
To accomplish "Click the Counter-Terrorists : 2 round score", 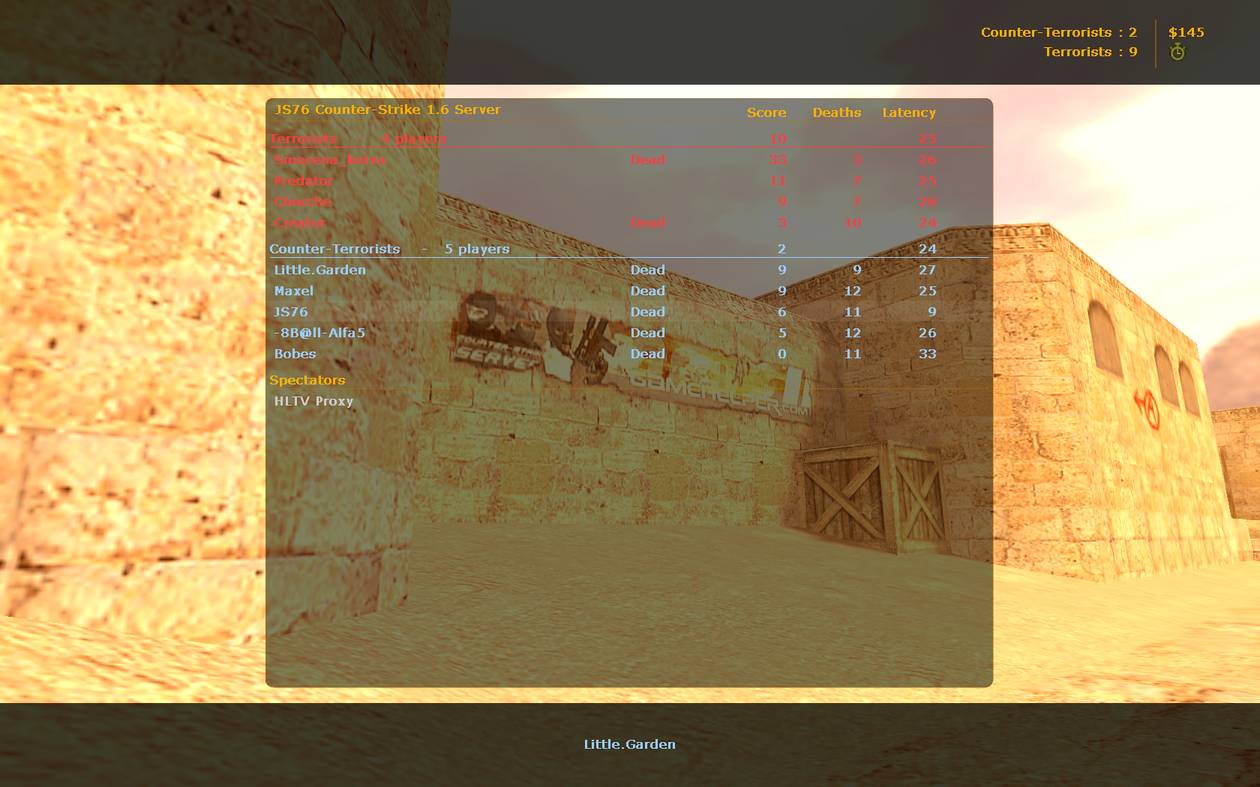I will point(1059,32).
